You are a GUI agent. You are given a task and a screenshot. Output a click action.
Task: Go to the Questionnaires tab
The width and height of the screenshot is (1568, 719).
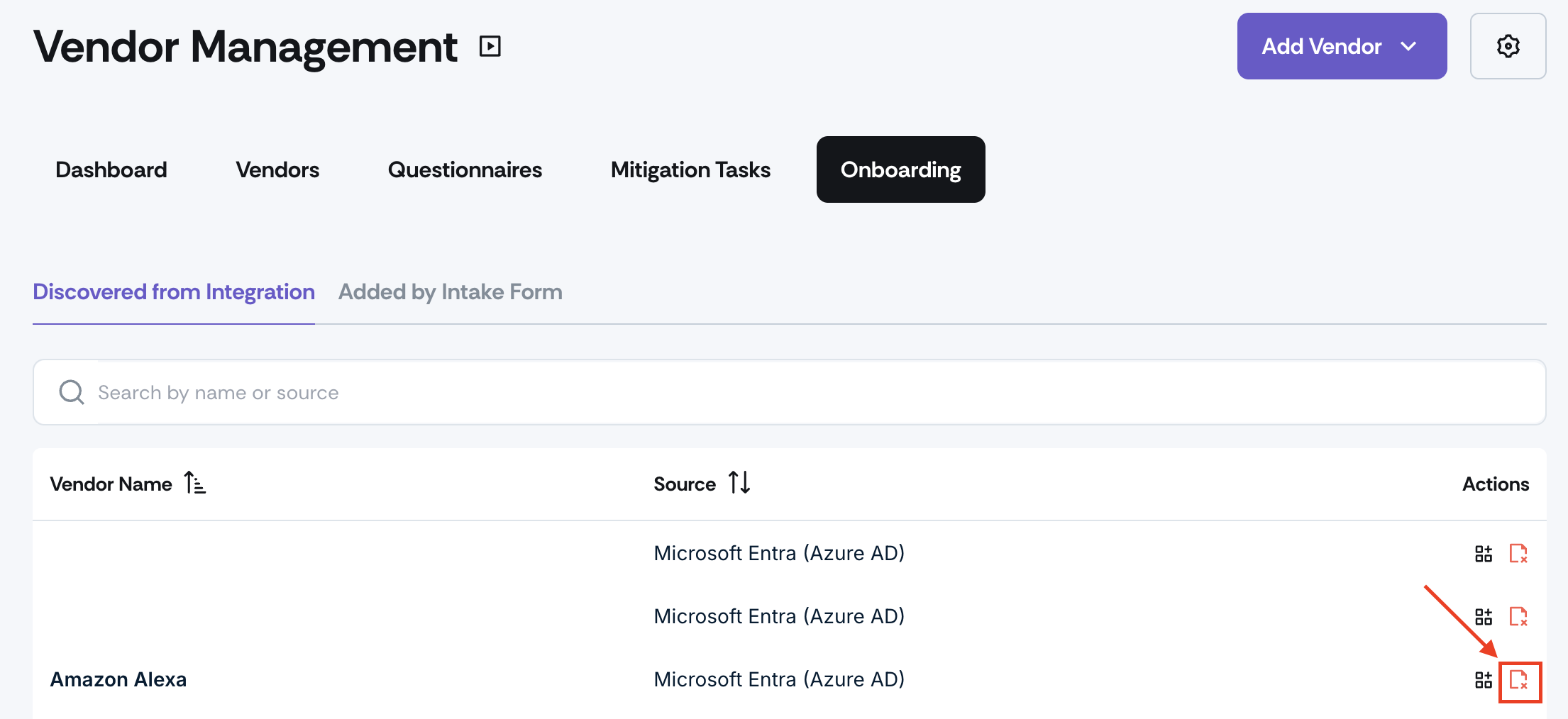[465, 169]
